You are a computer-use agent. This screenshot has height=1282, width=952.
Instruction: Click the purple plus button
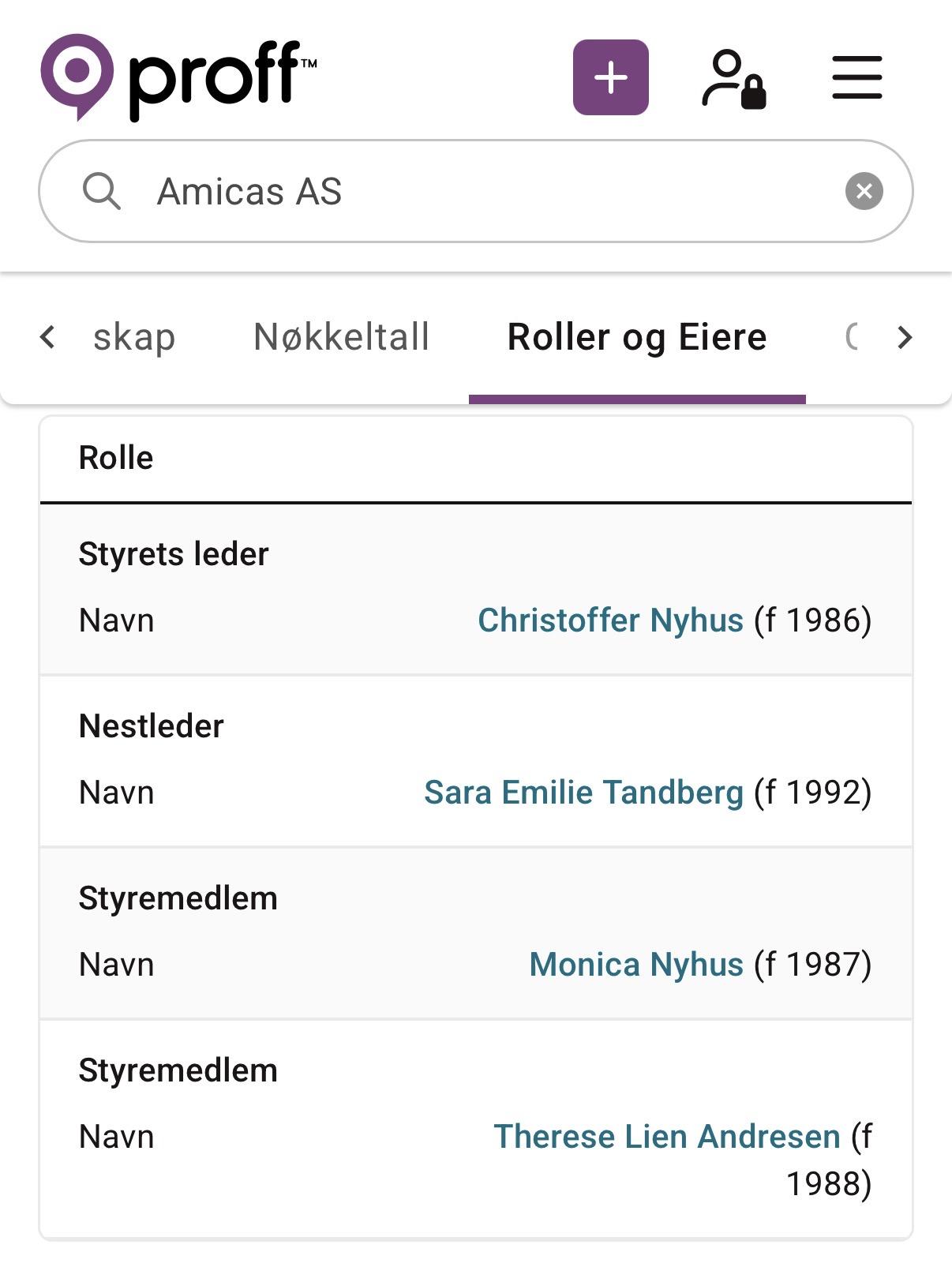click(x=610, y=77)
